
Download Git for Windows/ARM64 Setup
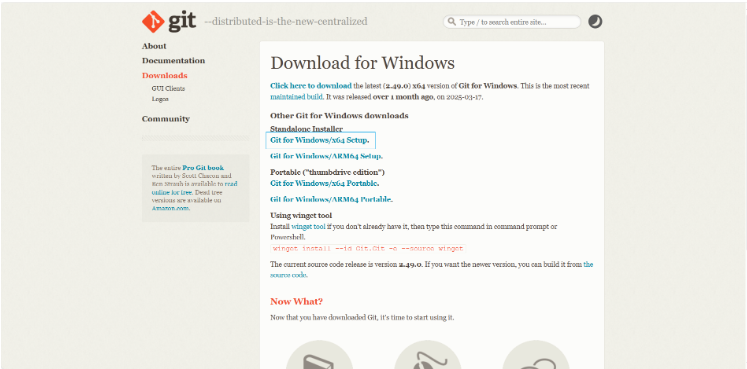[x=326, y=156]
